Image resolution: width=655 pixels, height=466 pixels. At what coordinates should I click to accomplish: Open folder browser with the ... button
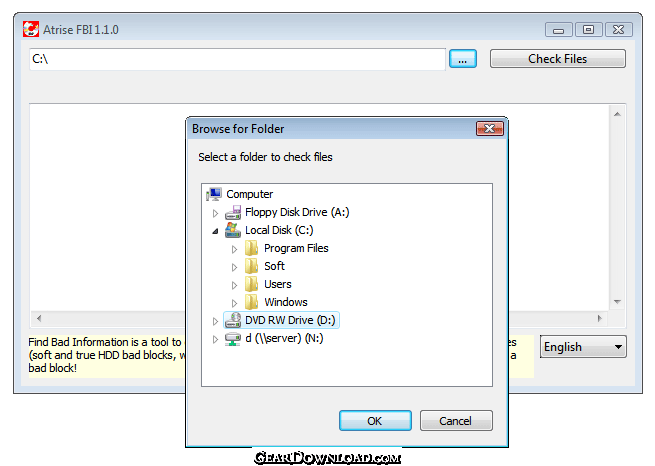(463, 58)
